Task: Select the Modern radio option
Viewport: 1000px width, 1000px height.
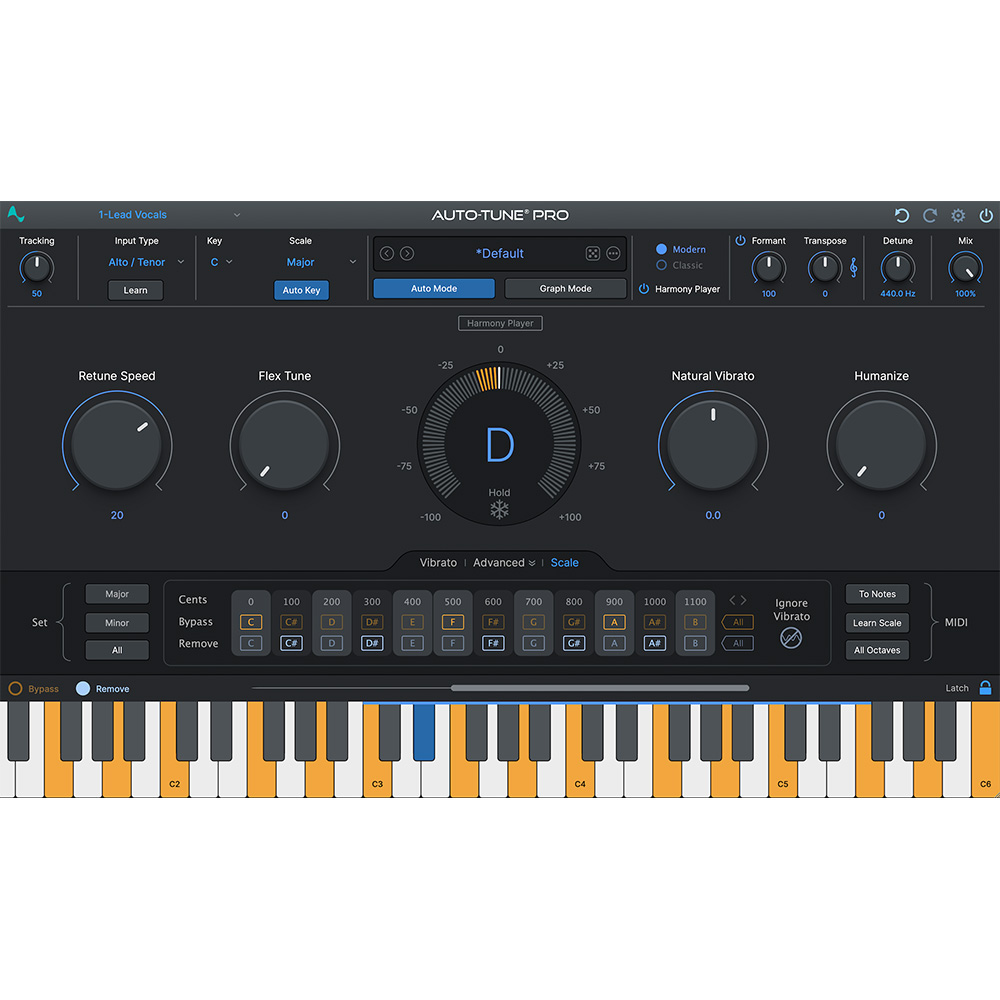Action: coord(661,249)
